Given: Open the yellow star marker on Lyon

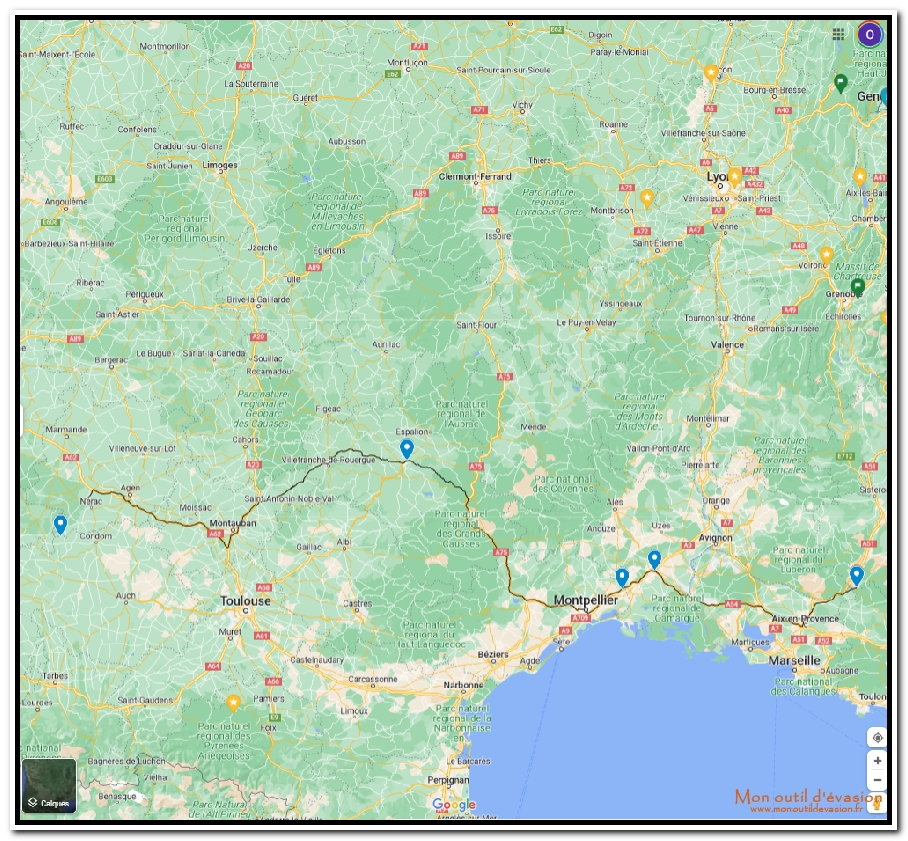Looking at the screenshot, I should coord(734,176).
